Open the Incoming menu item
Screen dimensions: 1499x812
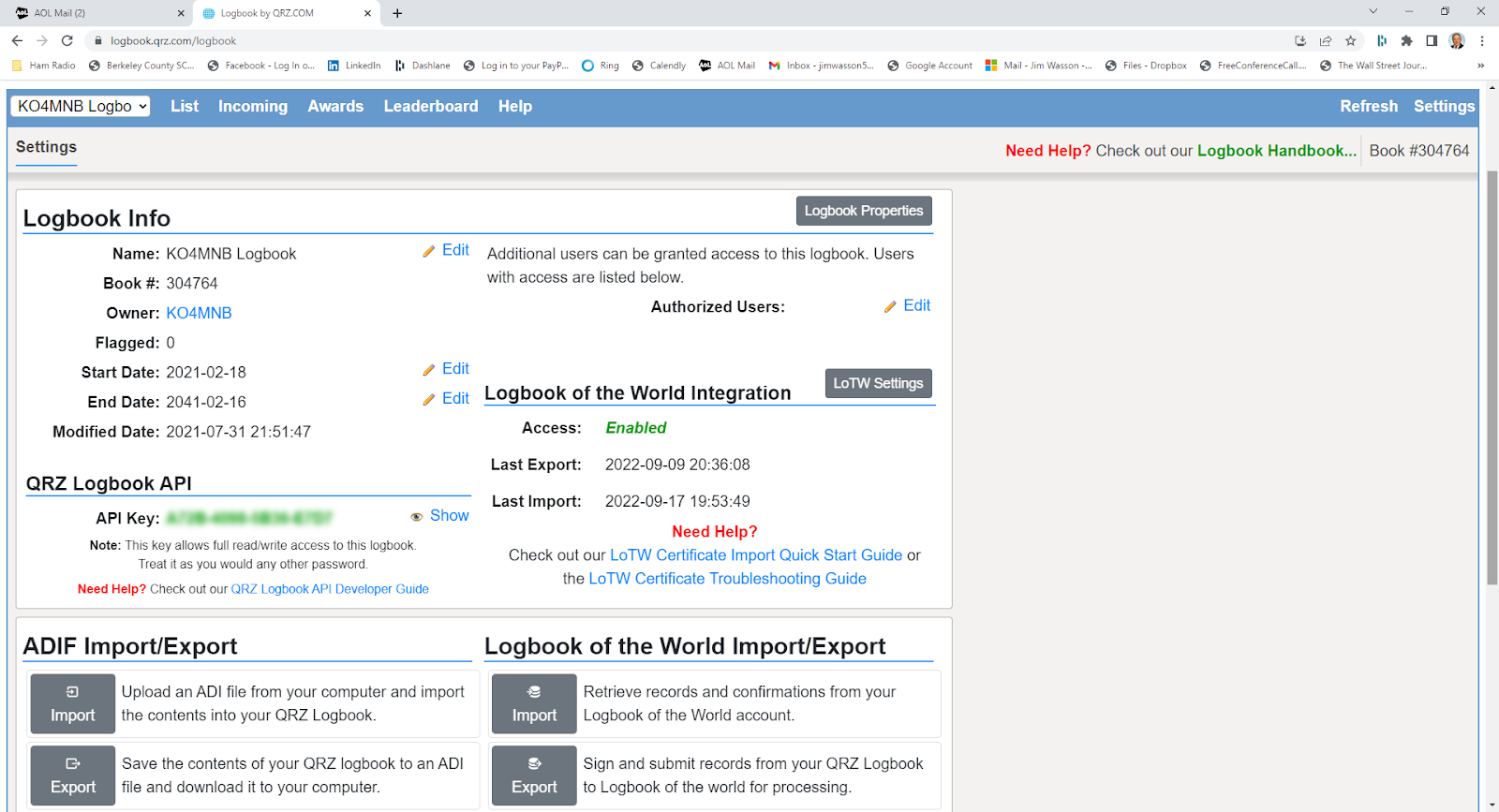(x=253, y=107)
